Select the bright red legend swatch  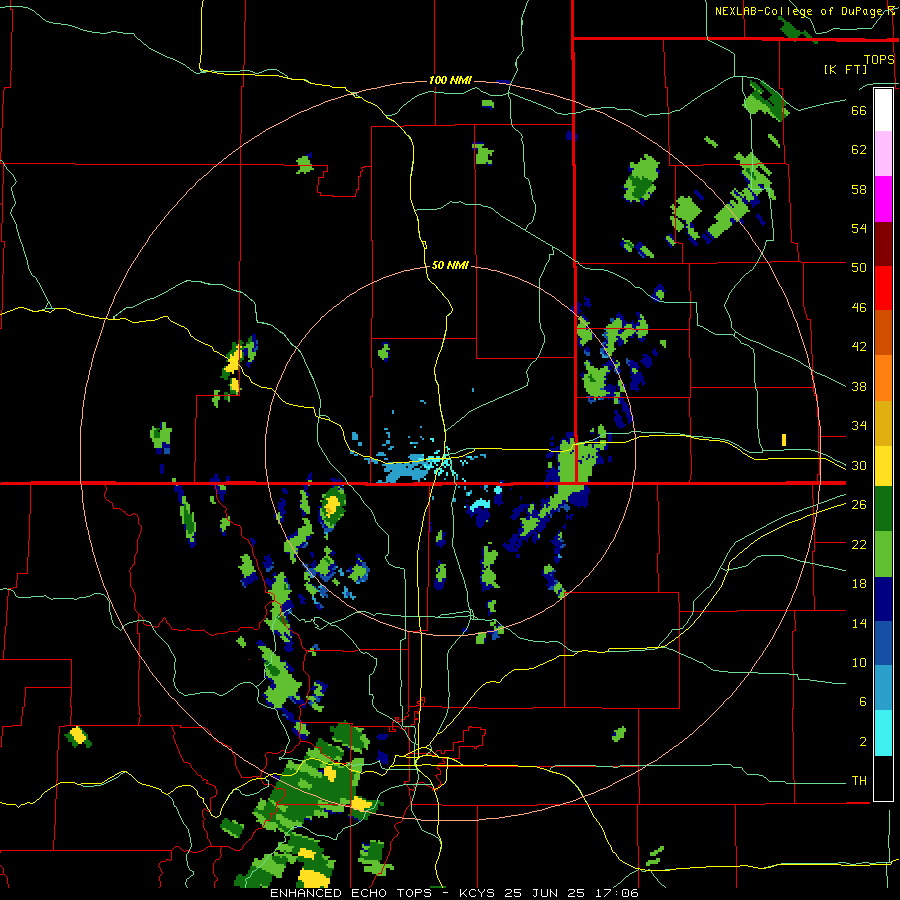[883, 288]
